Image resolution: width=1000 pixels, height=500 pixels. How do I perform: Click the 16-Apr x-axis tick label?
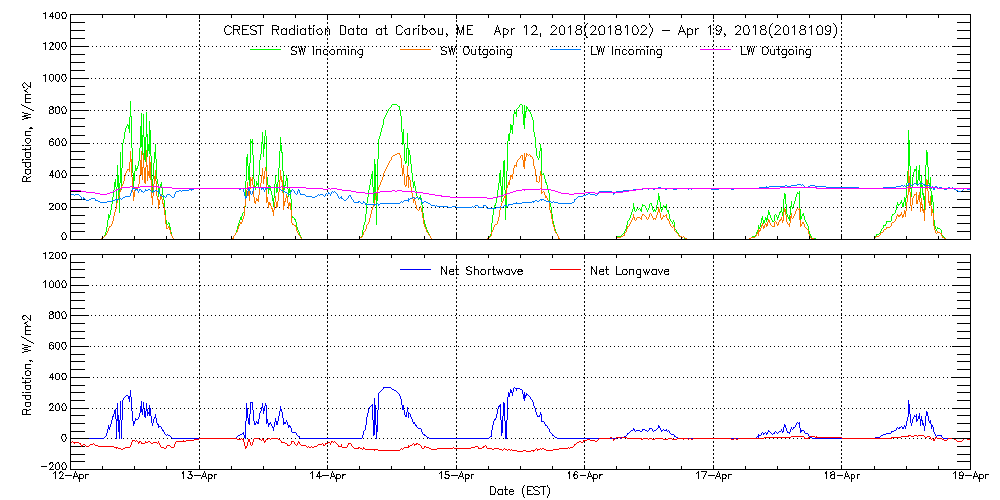coord(585,477)
